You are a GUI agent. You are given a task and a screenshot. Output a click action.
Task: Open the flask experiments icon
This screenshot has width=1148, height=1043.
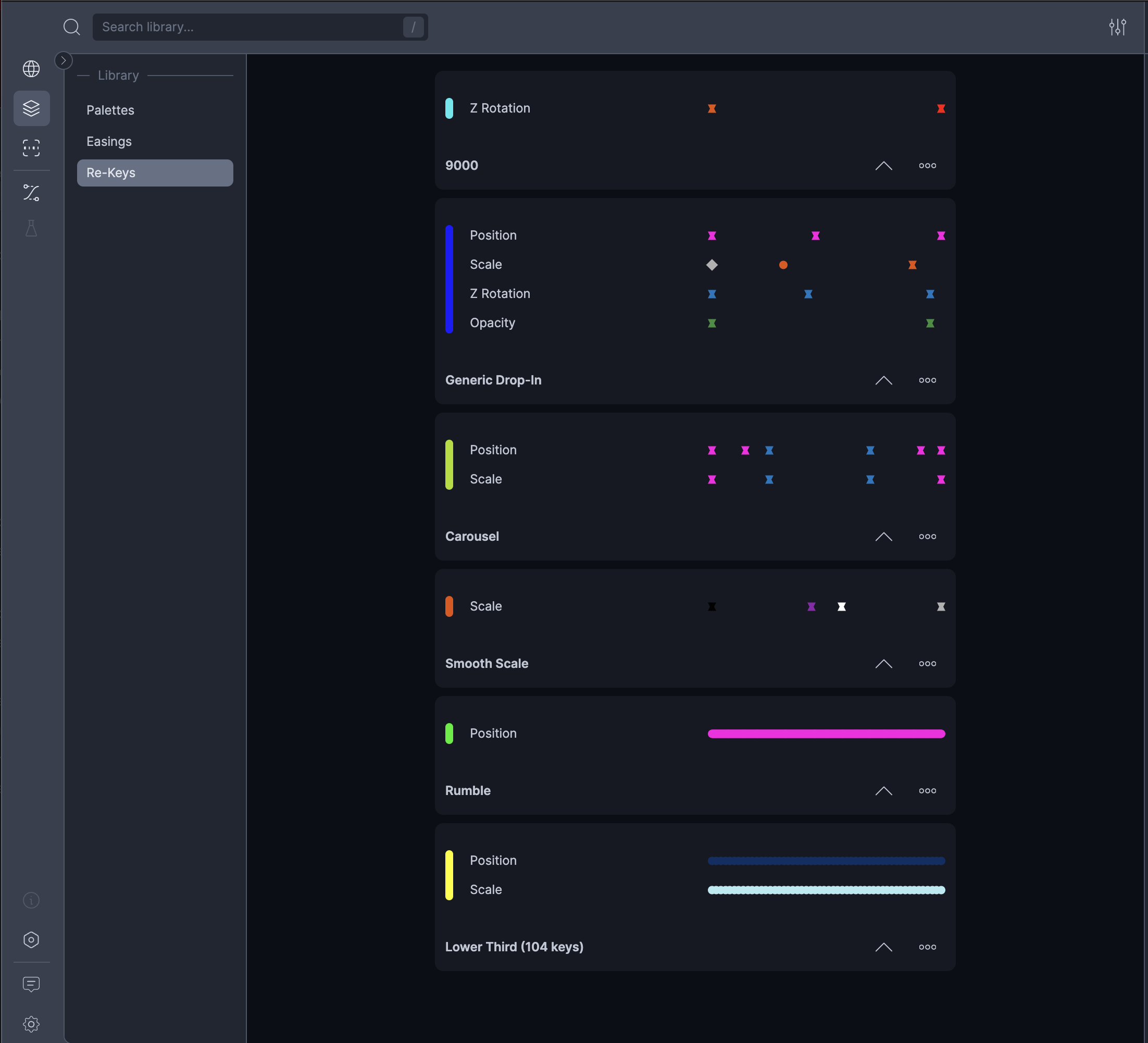31,228
